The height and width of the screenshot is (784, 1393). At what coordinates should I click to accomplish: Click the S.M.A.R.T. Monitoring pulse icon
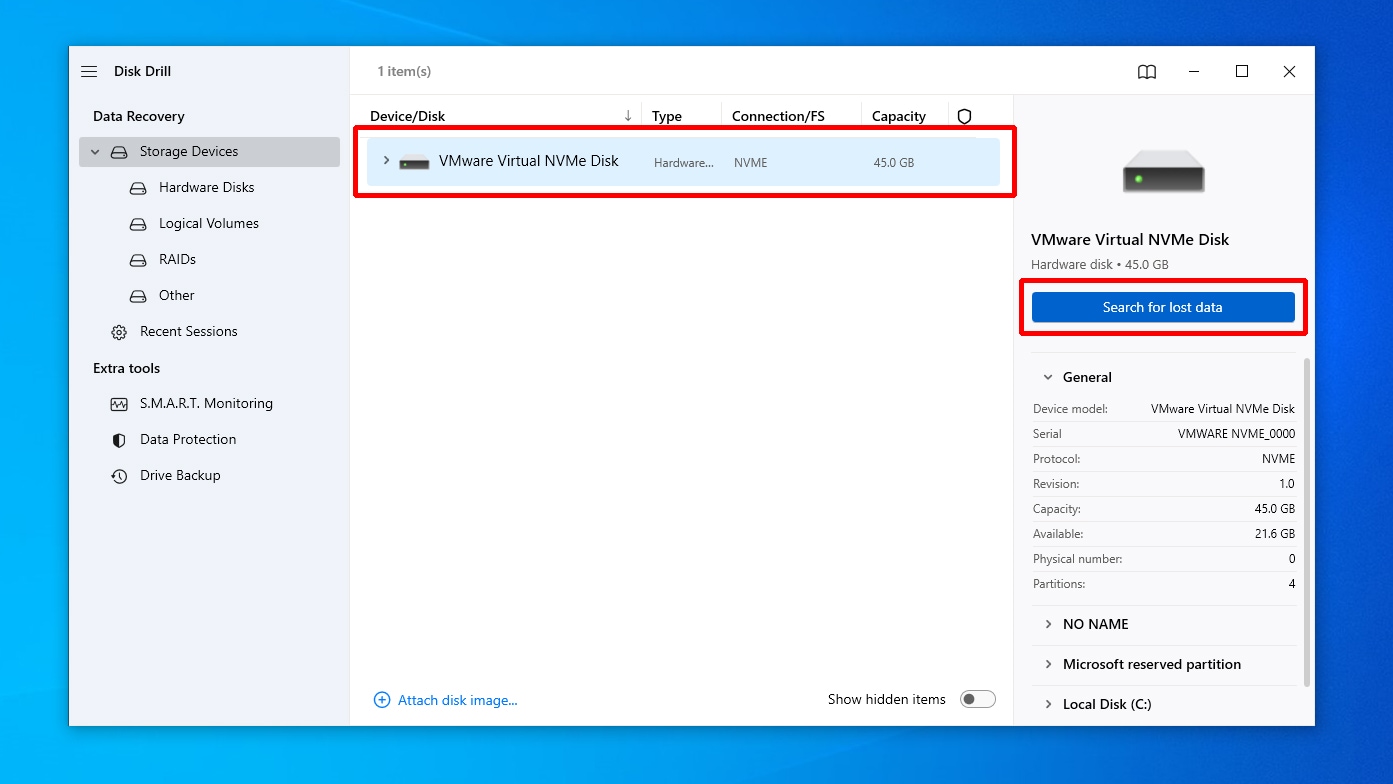pos(119,404)
